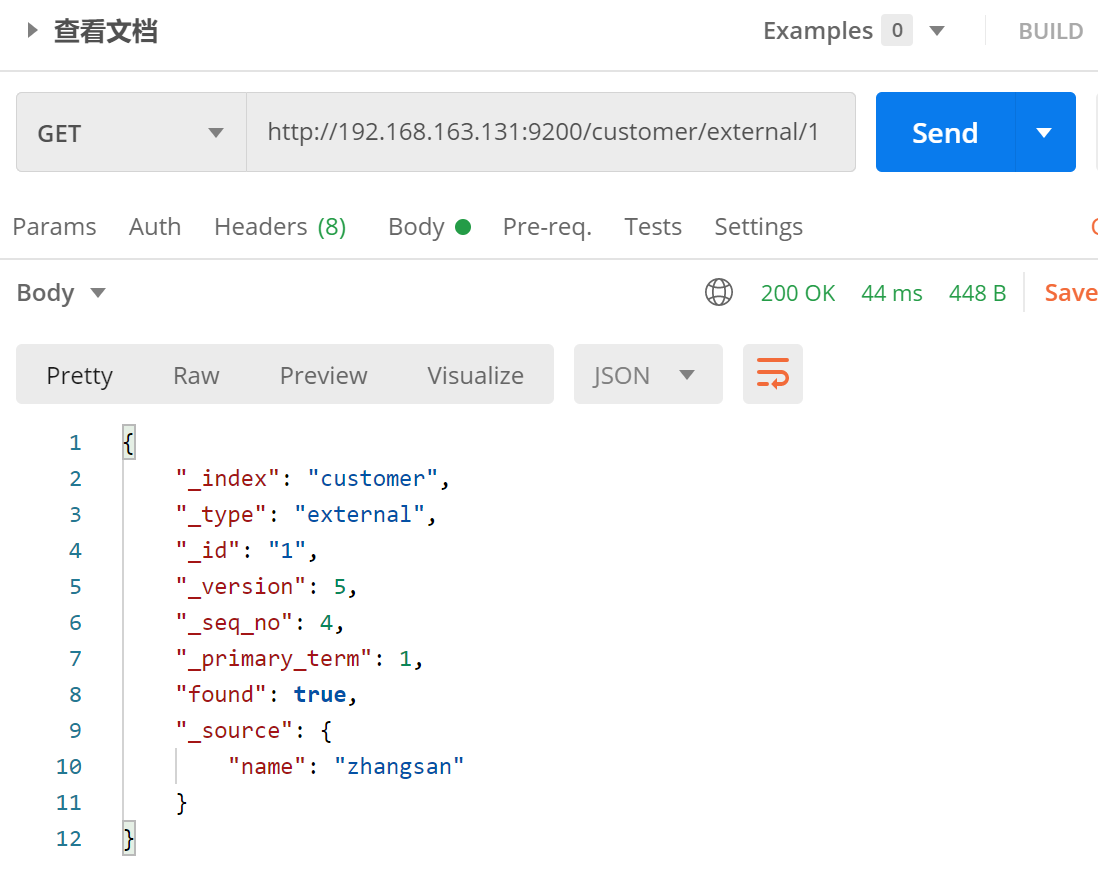Click the true value of found
The width and height of the screenshot is (1098, 873).
tap(320, 694)
